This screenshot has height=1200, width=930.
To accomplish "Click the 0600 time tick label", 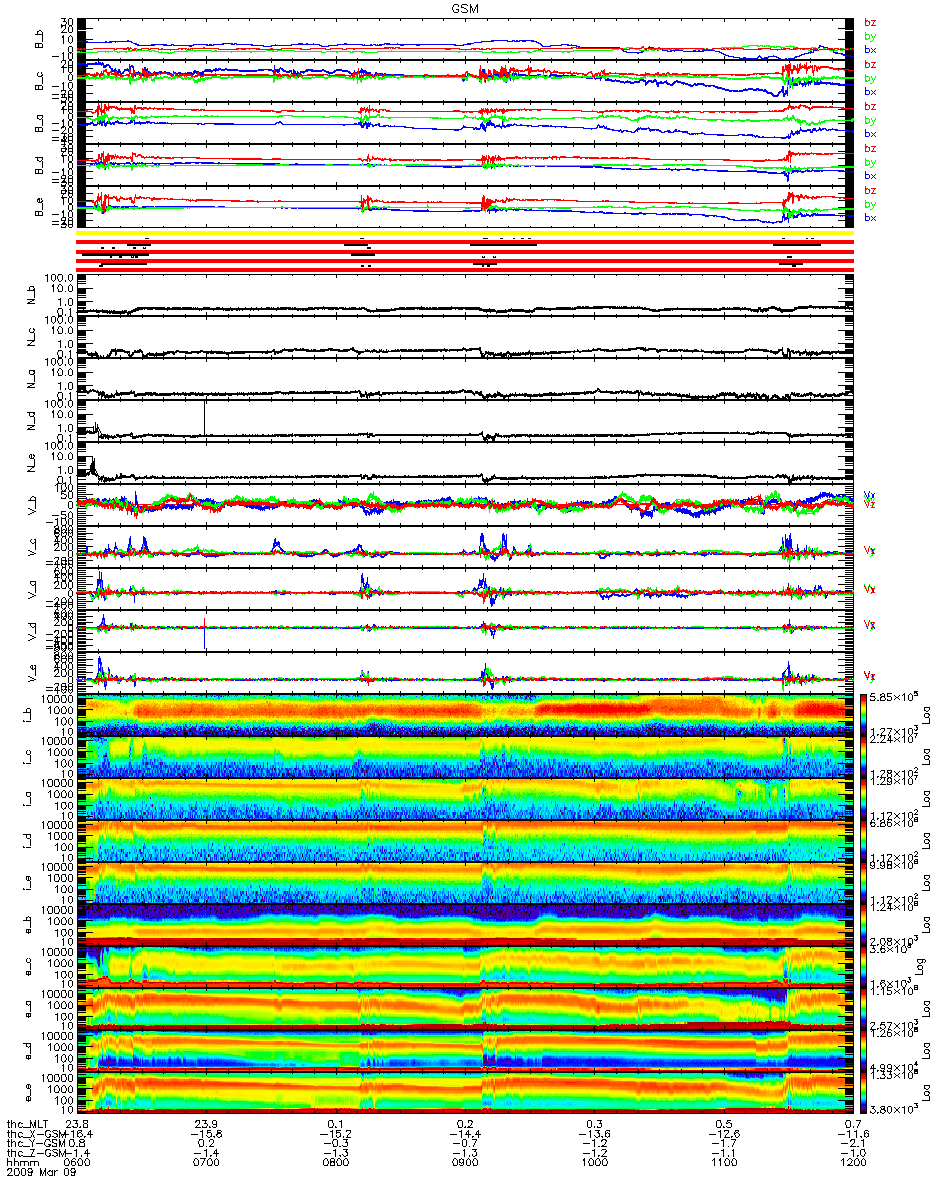I will [x=77, y=1164].
